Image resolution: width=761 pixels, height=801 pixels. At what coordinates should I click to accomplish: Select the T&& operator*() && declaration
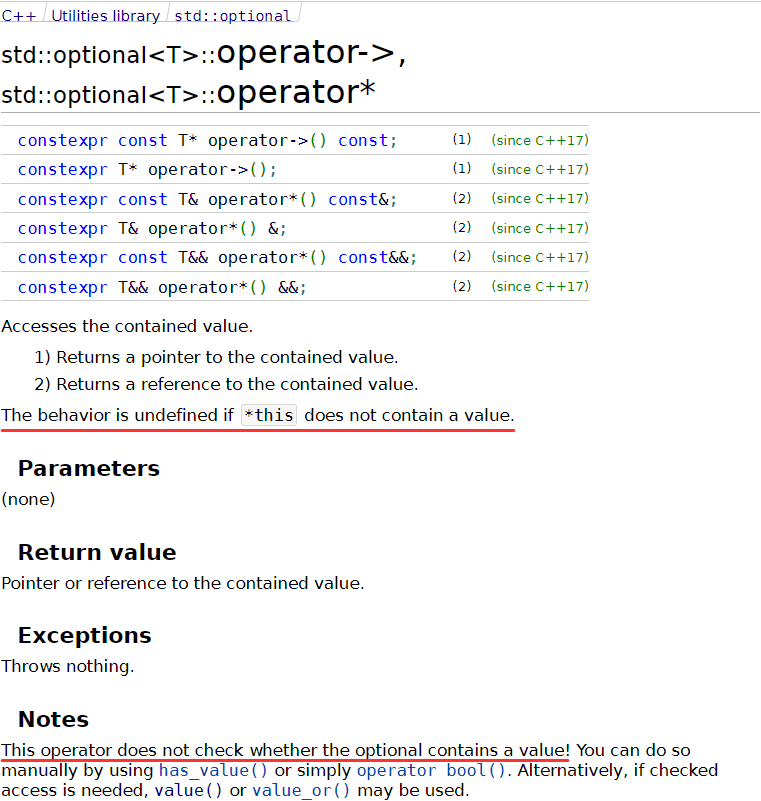point(162,287)
